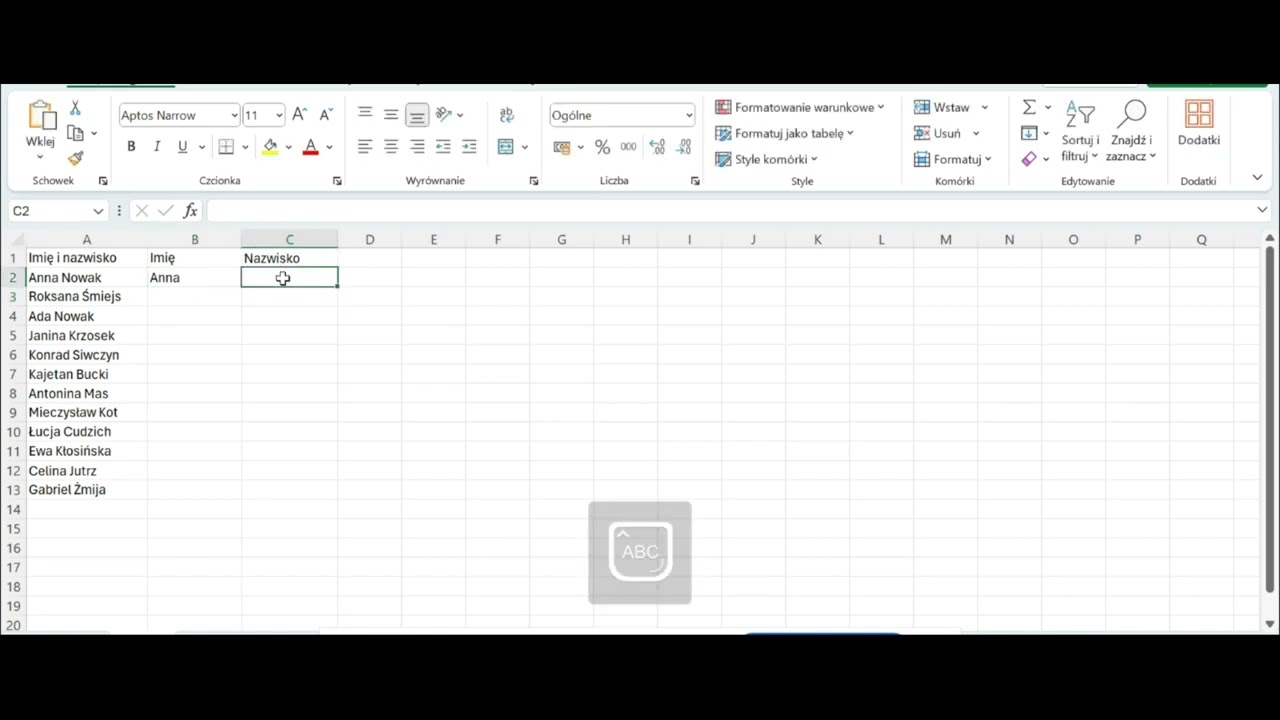Apply top vertical alignment
This screenshot has height=720, width=1280.
(365, 115)
